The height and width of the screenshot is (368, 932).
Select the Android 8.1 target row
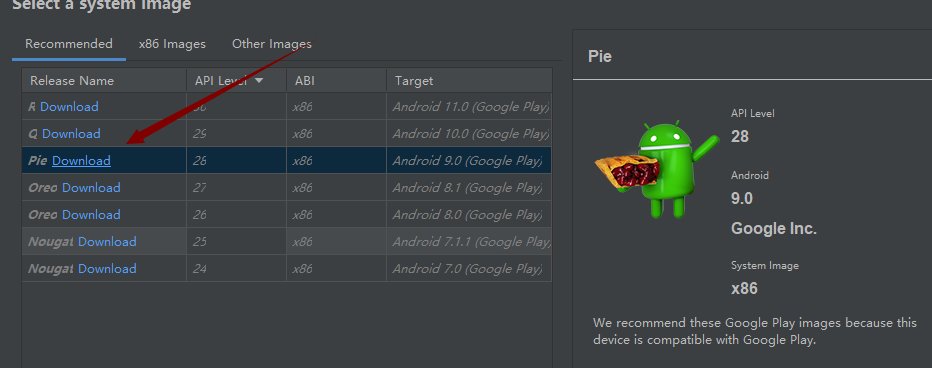(287, 188)
